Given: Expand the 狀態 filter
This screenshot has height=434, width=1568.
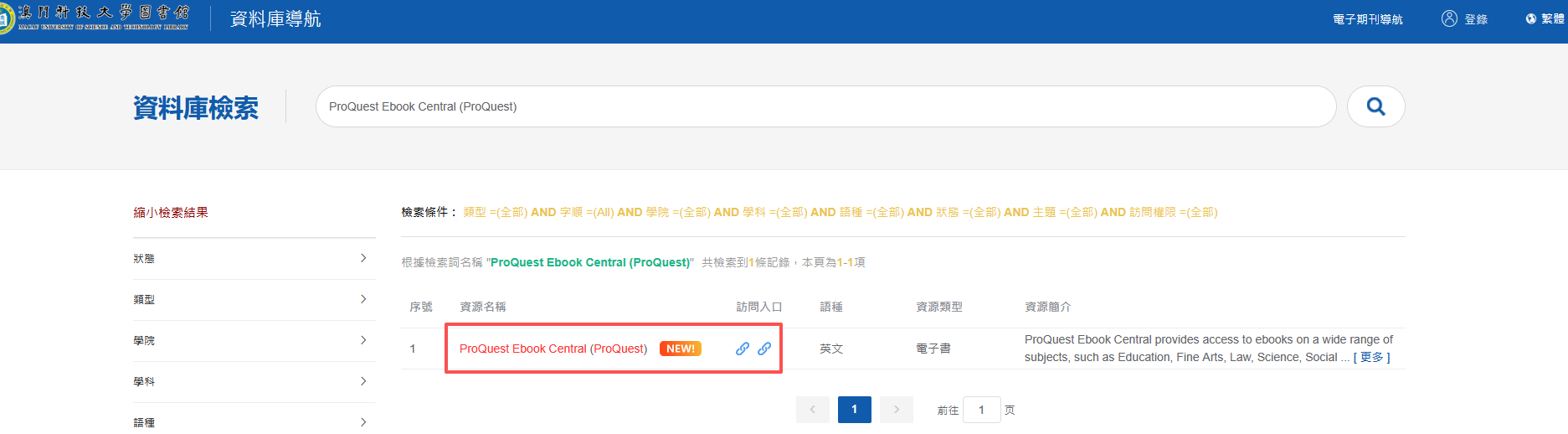Looking at the screenshot, I should (x=362, y=258).
